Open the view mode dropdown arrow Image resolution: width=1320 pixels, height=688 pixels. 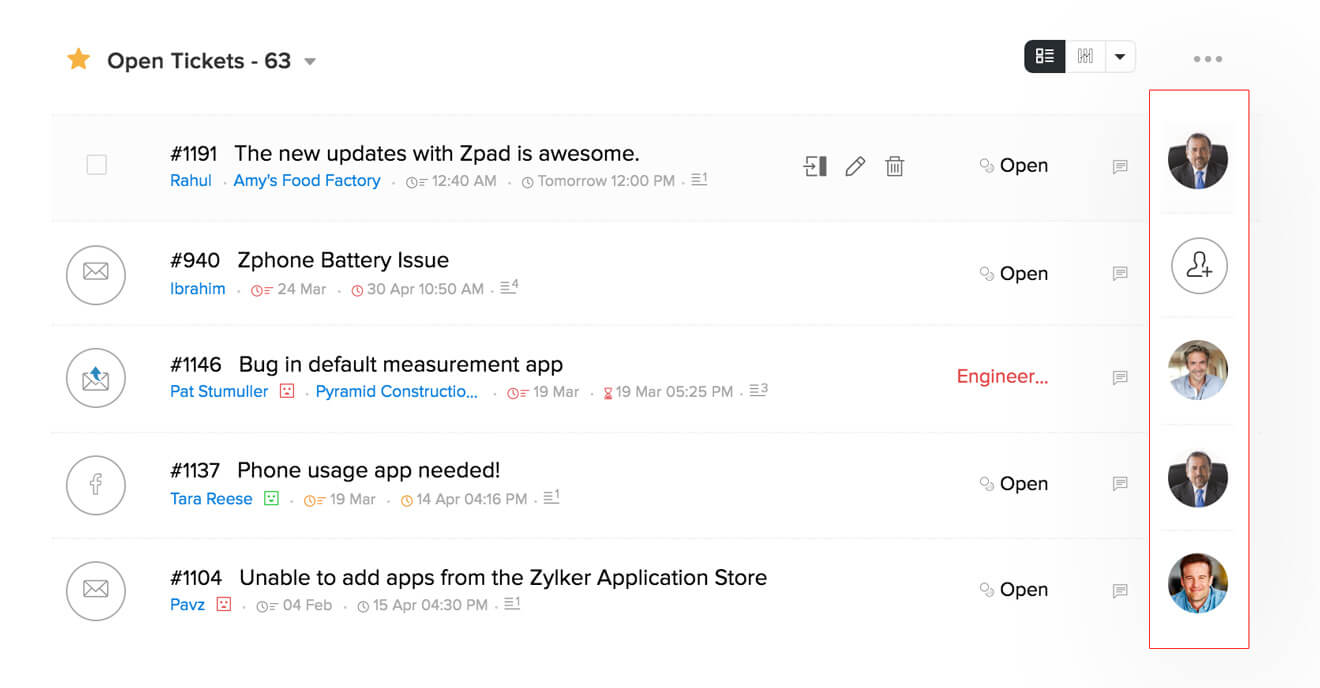tap(1120, 57)
